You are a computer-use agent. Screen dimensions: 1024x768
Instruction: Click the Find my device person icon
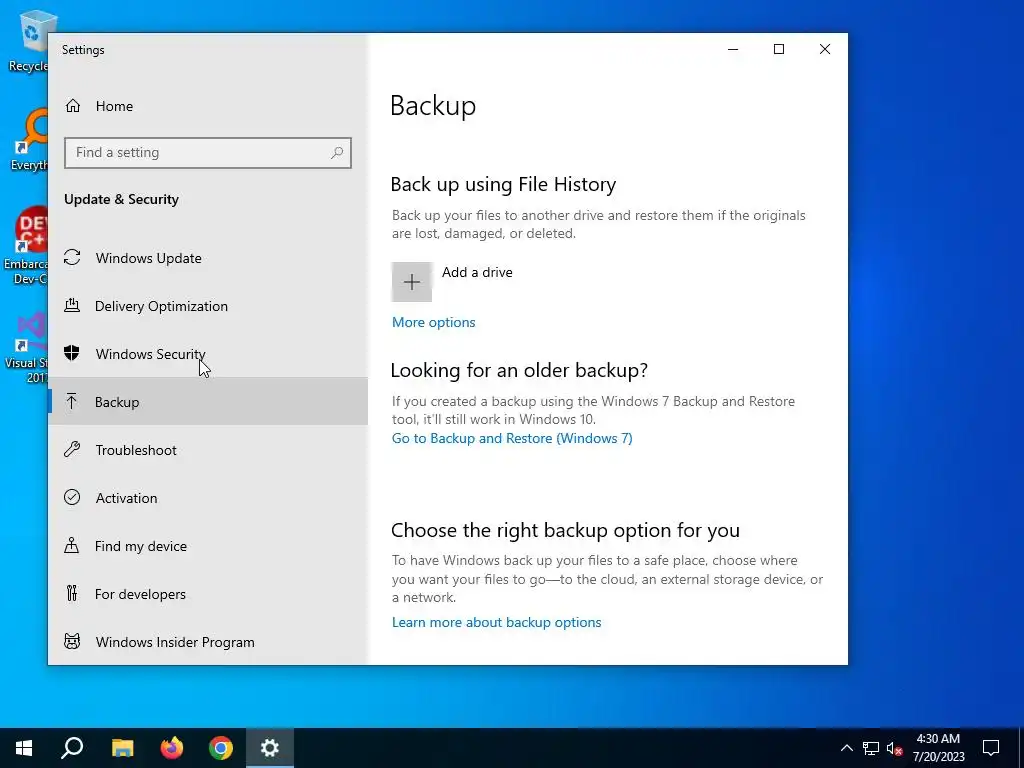(x=72, y=545)
